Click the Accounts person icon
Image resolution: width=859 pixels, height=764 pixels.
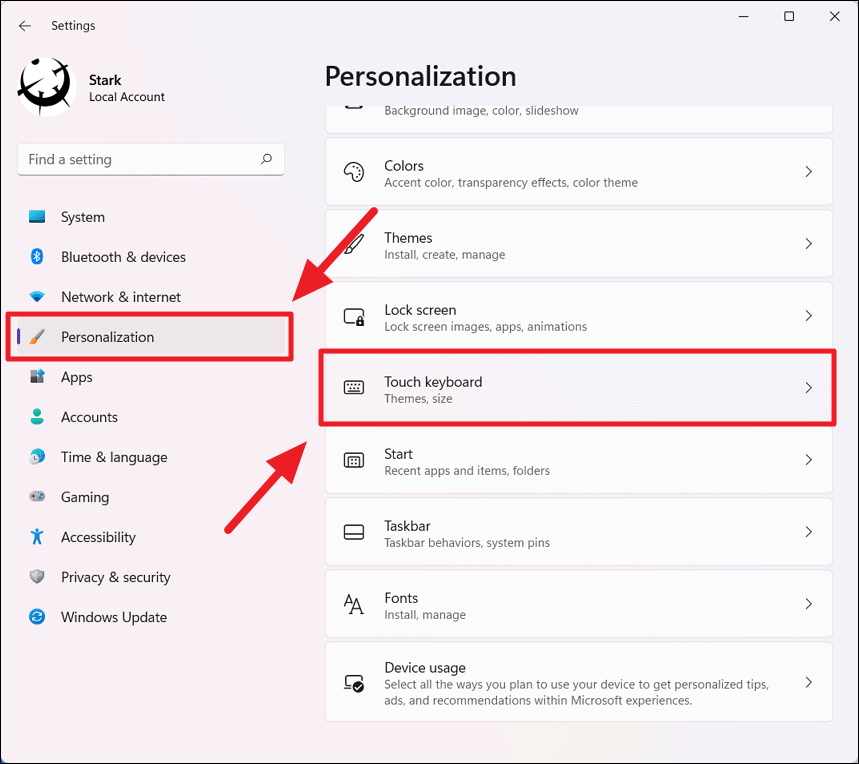pos(37,417)
